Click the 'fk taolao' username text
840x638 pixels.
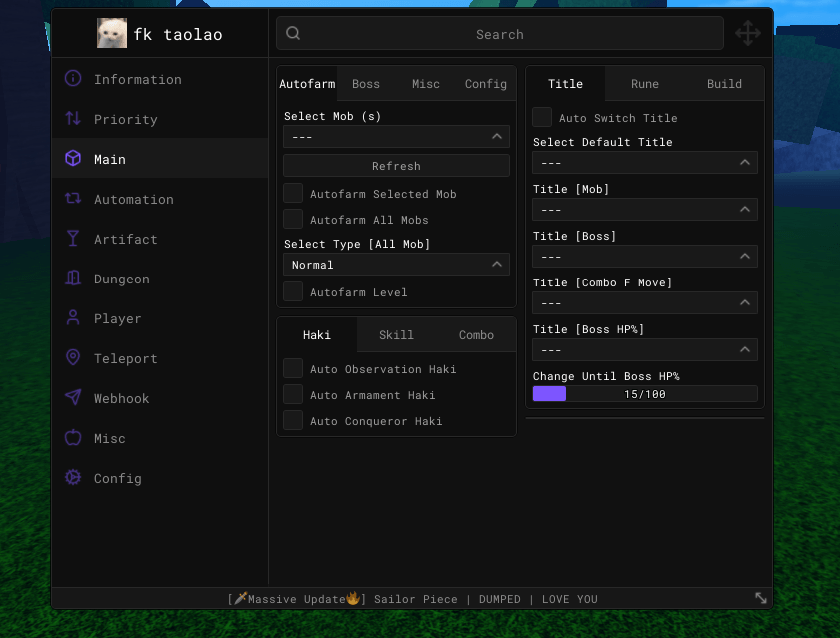click(178, 34)
